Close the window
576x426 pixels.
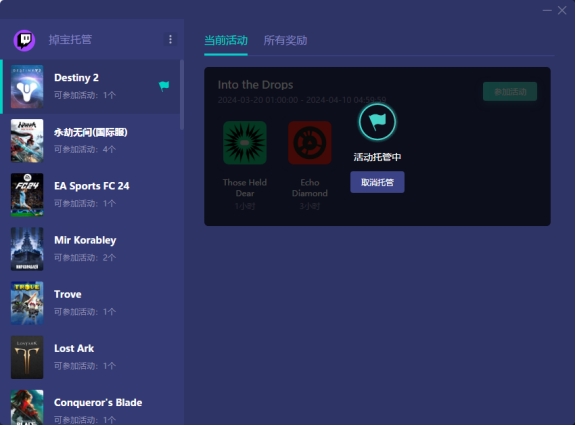pyautogui.click(x=562, y=10)
